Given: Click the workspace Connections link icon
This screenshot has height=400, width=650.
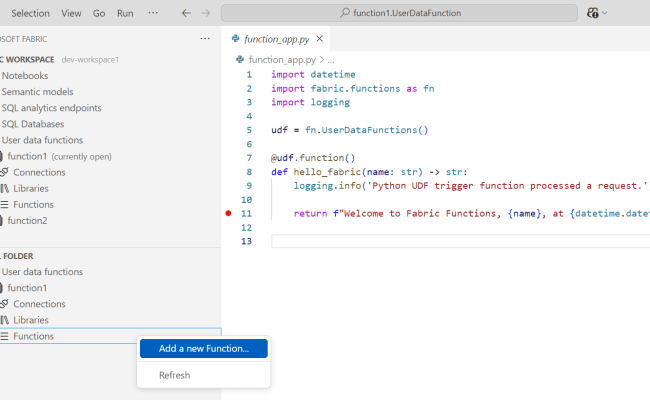Looking at the screenshot, I should [x=4, y=172].
